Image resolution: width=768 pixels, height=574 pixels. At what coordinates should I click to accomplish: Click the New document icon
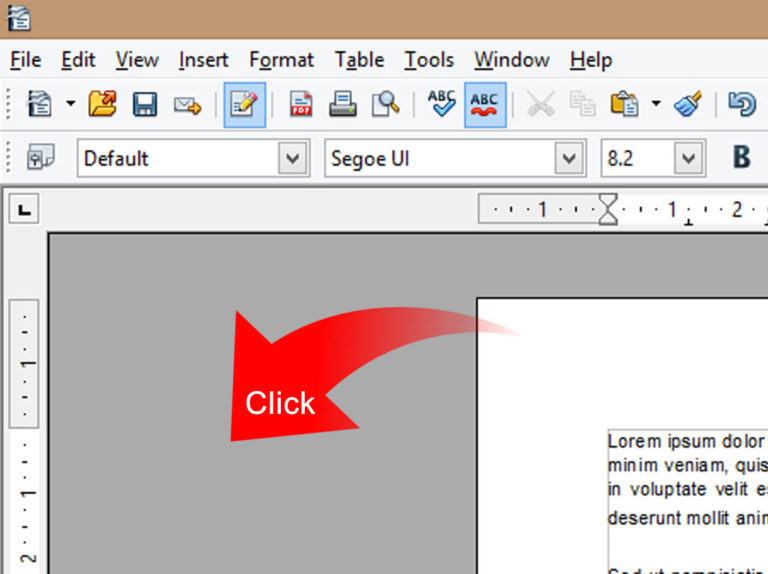click(x=39, y=104)
